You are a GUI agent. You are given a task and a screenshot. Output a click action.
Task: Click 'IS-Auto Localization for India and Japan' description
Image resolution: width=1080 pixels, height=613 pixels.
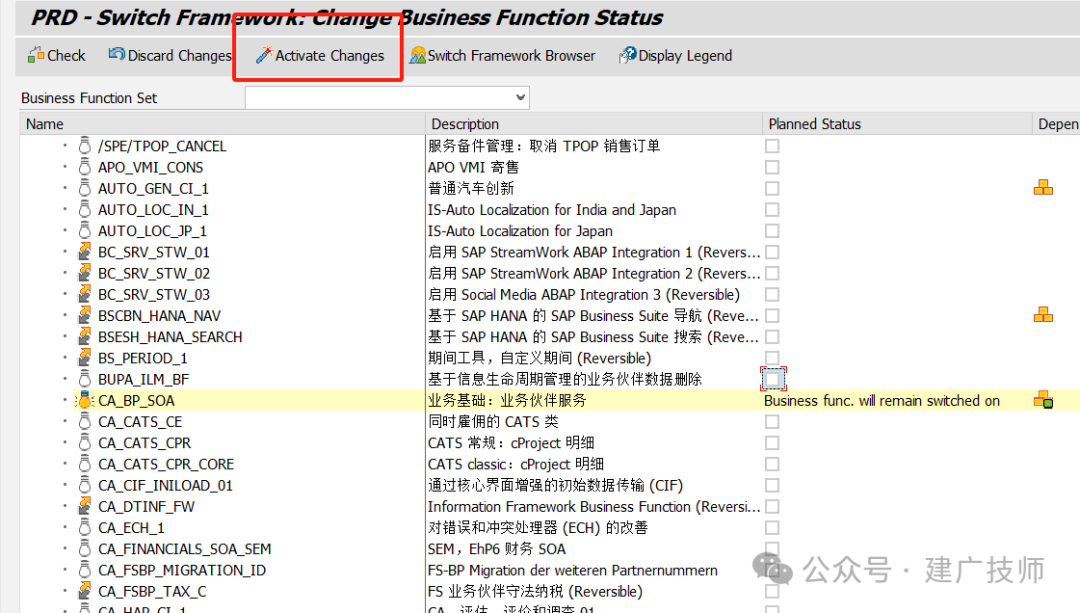[552, 209]
